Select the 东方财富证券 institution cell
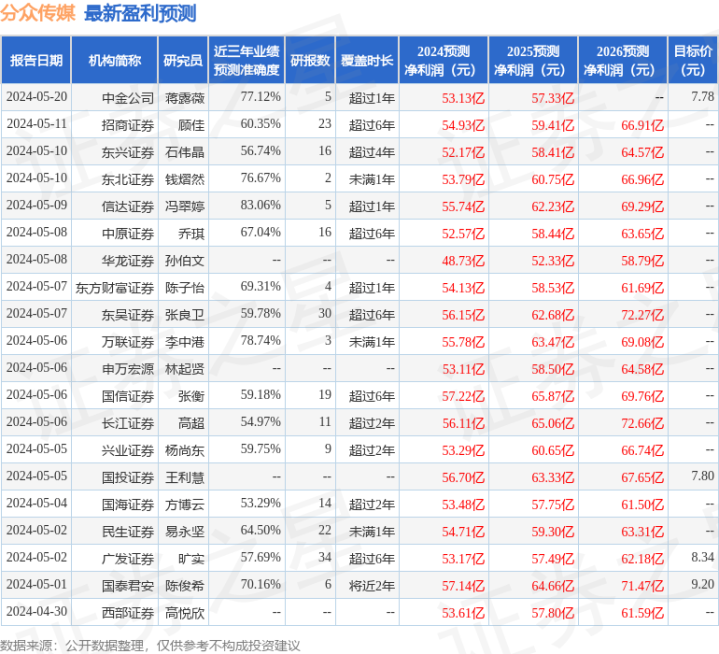Image resolution: width=719 pixels, height=654 pixels. coord(115,288)
